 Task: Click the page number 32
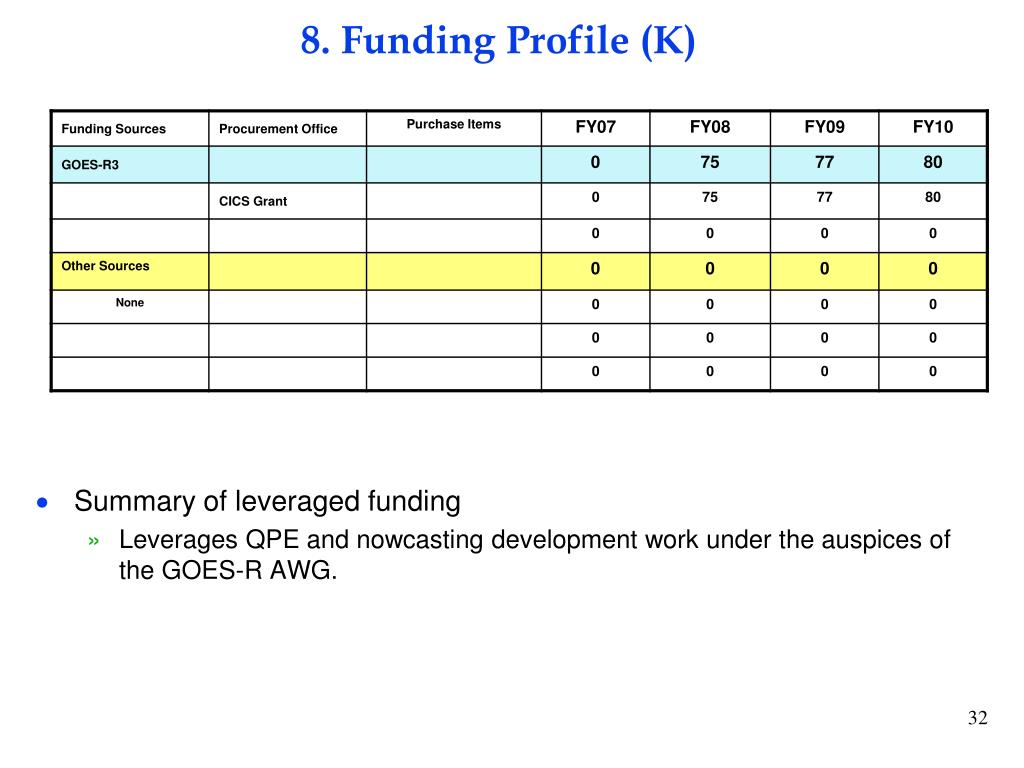[x=978, y=718]
